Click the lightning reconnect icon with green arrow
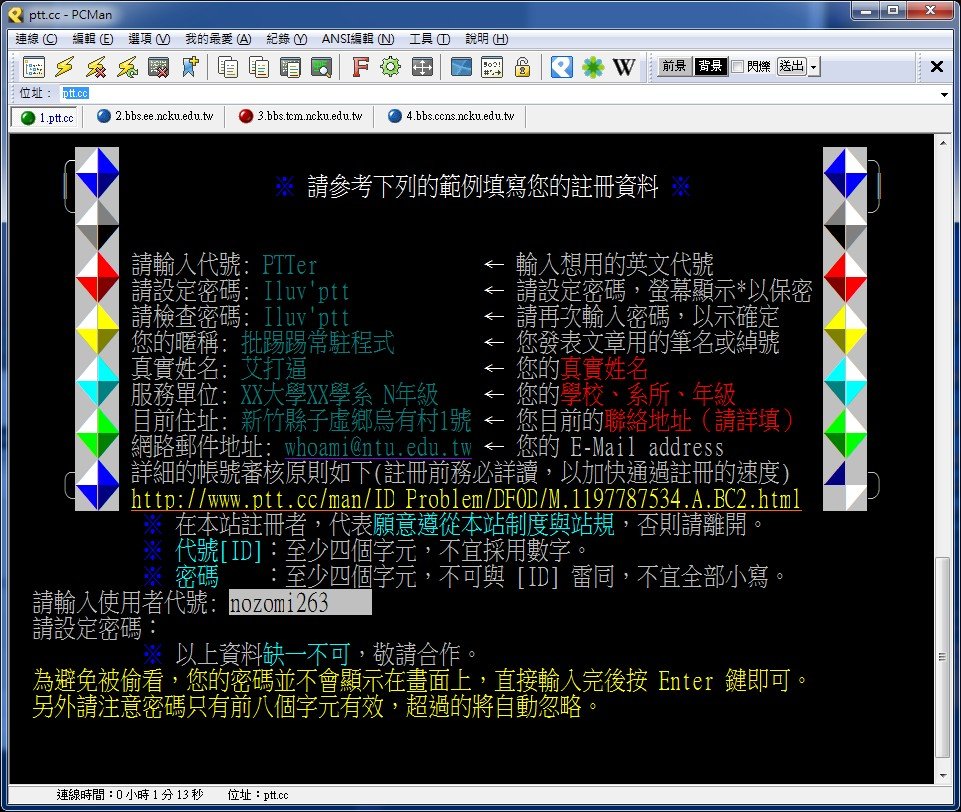This screenshot has height=812, width=961. tap(127, 67)
